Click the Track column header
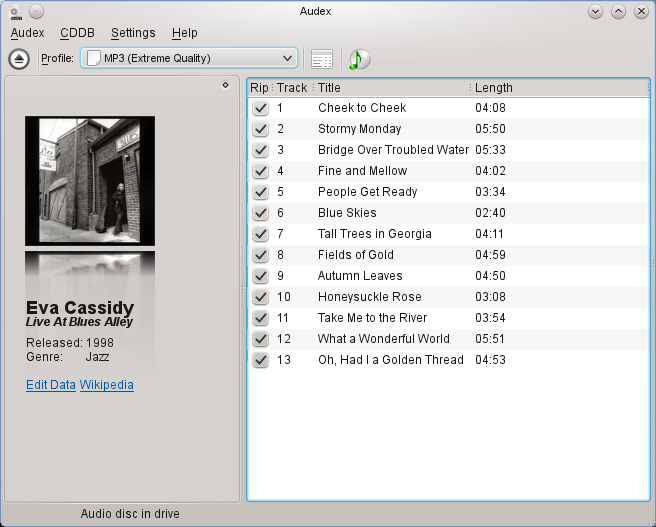Image resolution: width=656 pixels, height=527 pixels. point(292,88)
